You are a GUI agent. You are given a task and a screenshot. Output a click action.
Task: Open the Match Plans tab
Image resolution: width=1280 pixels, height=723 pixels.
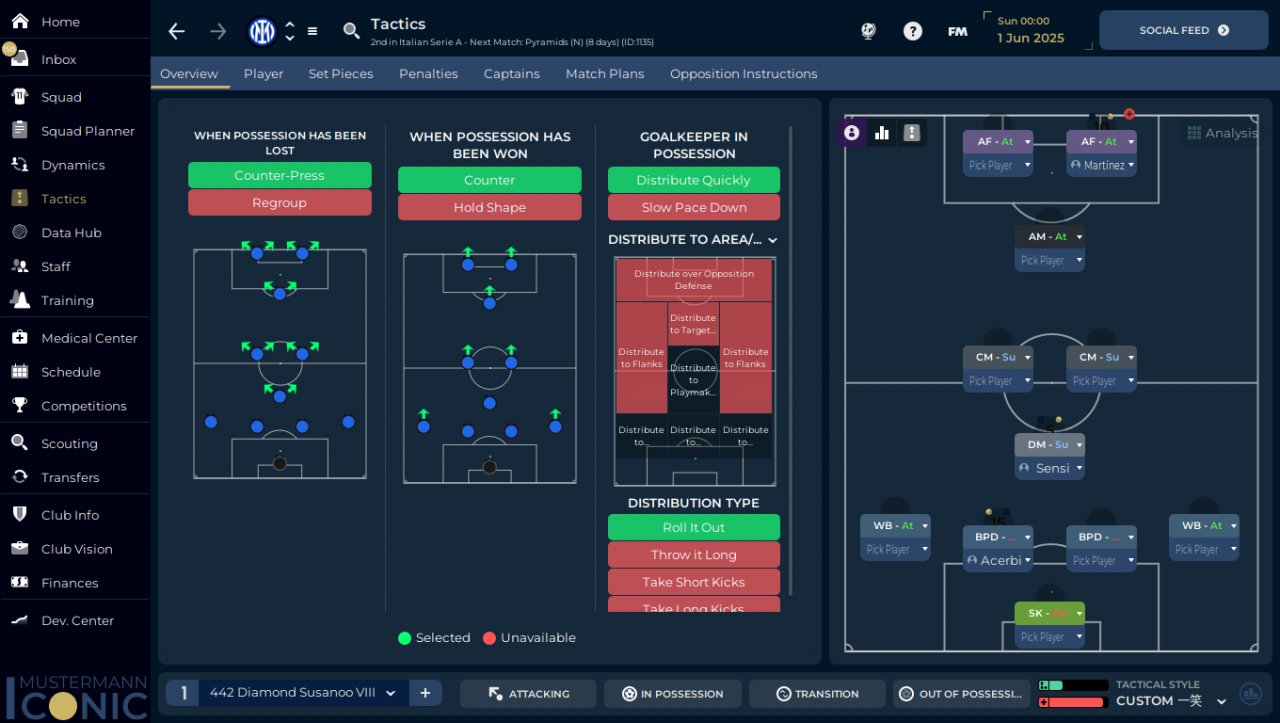pyautogui.click(x=605, y=74)
